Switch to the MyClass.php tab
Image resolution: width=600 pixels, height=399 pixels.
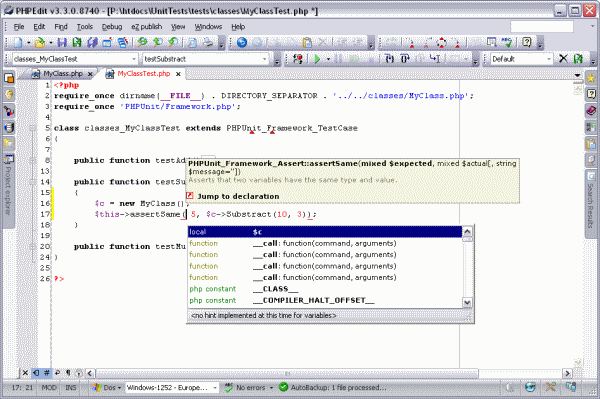tap(62, 74)
